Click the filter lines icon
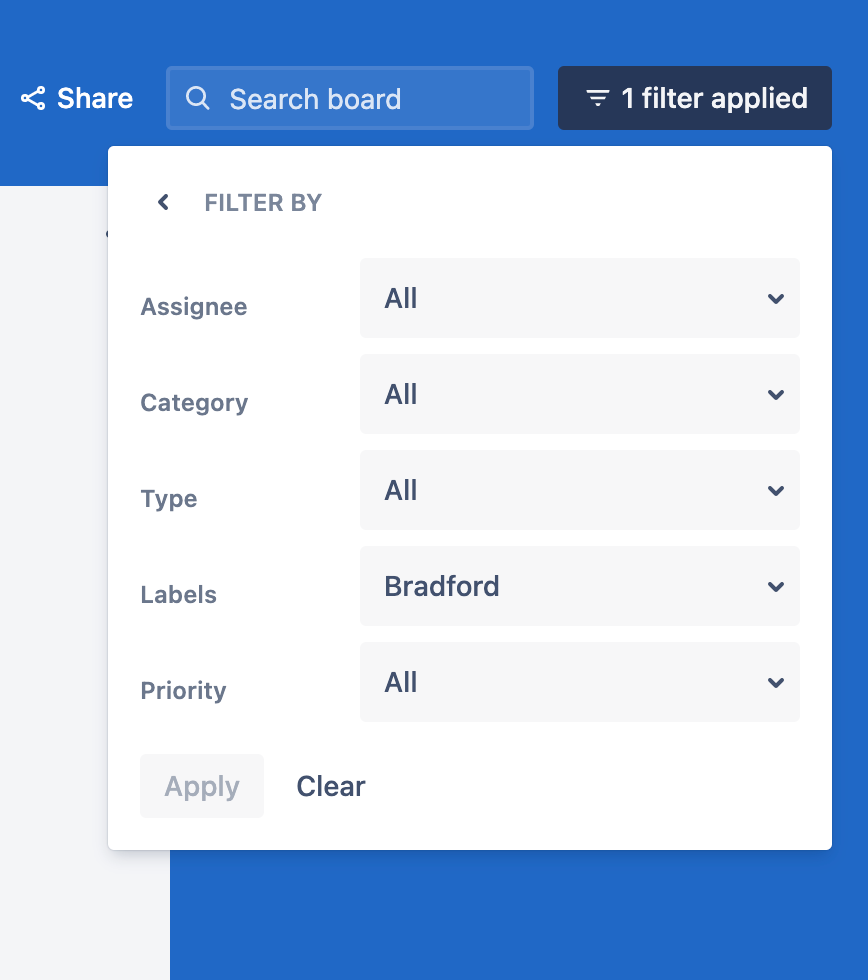 598,98
